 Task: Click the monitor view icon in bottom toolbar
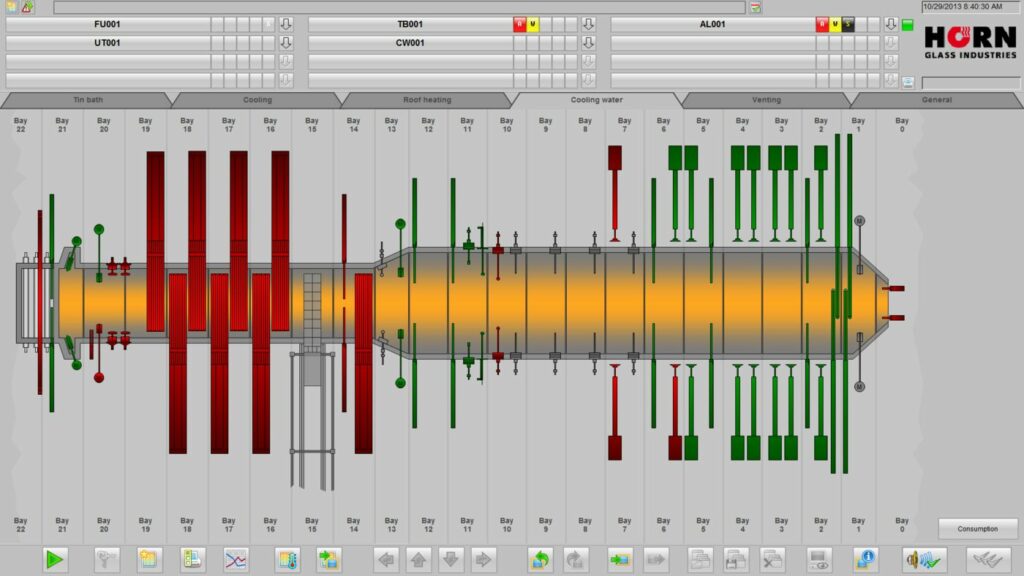tap(819, 560)
